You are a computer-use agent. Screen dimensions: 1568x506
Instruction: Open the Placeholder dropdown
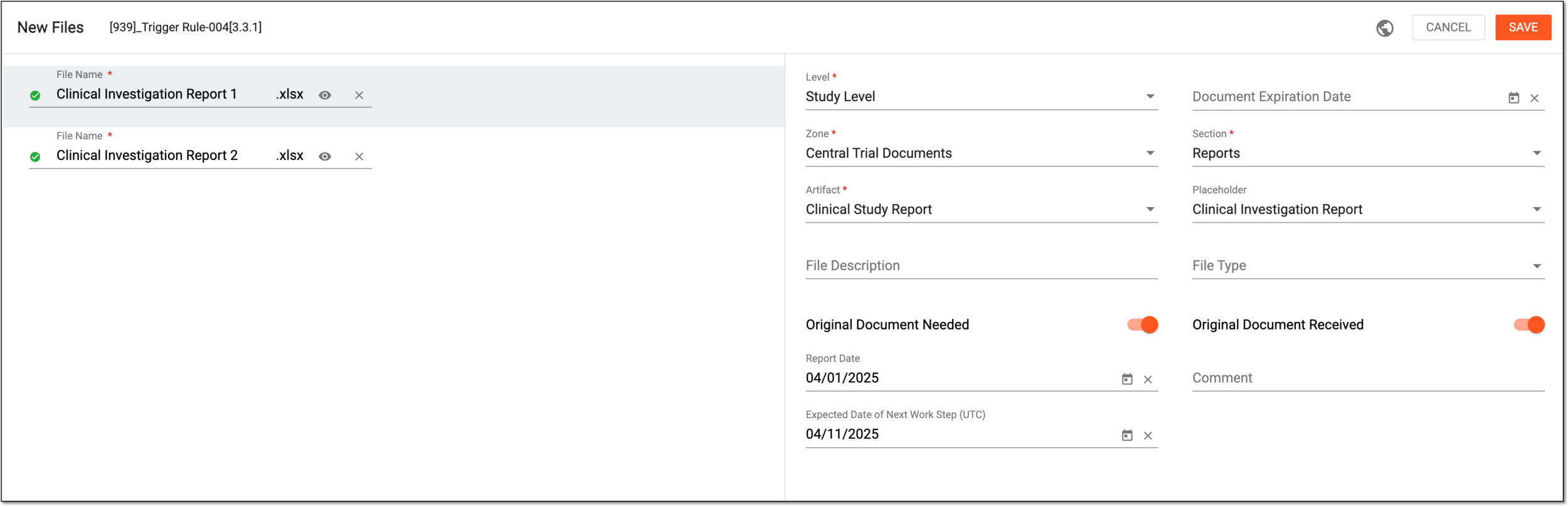(1368, 210)
